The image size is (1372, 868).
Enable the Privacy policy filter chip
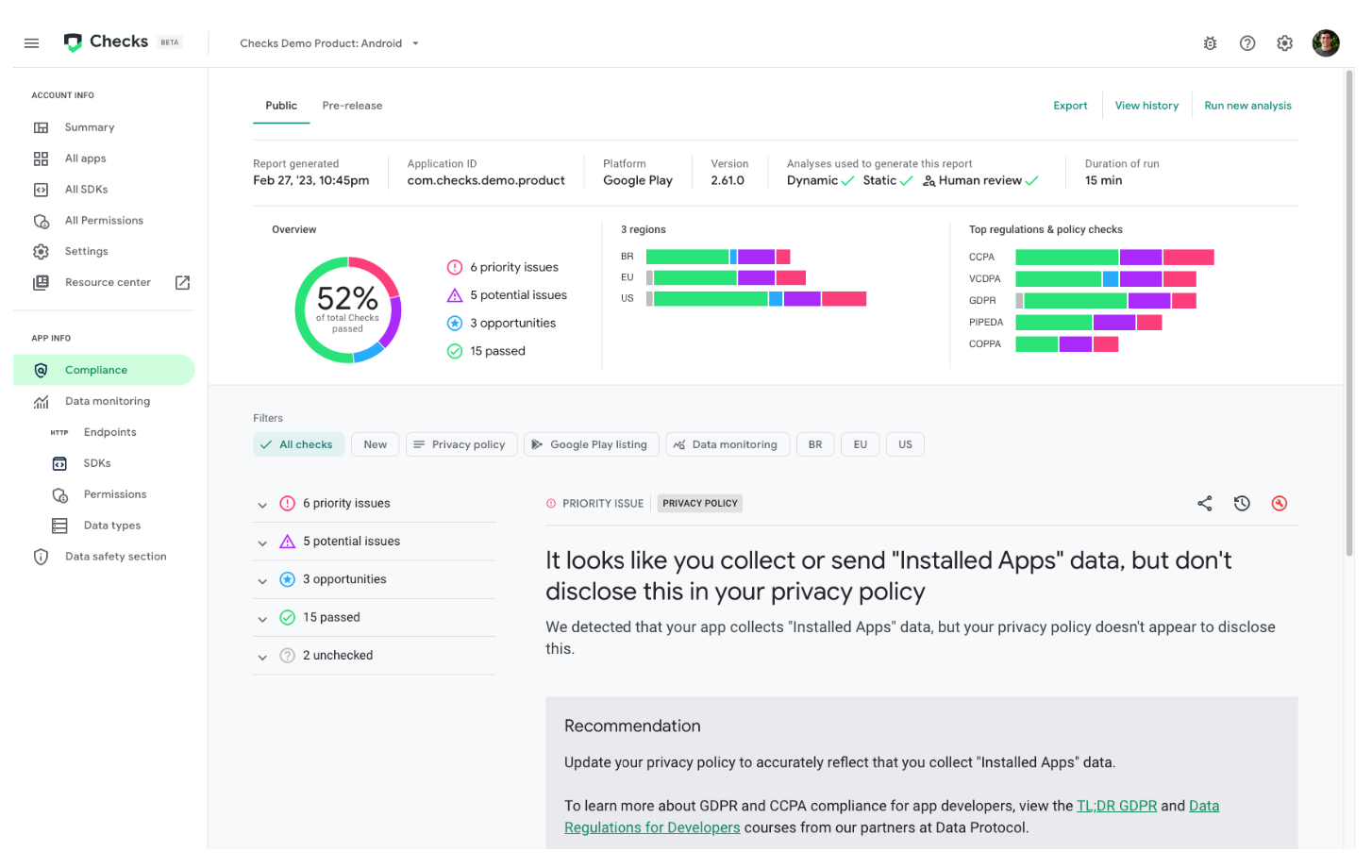460,444
